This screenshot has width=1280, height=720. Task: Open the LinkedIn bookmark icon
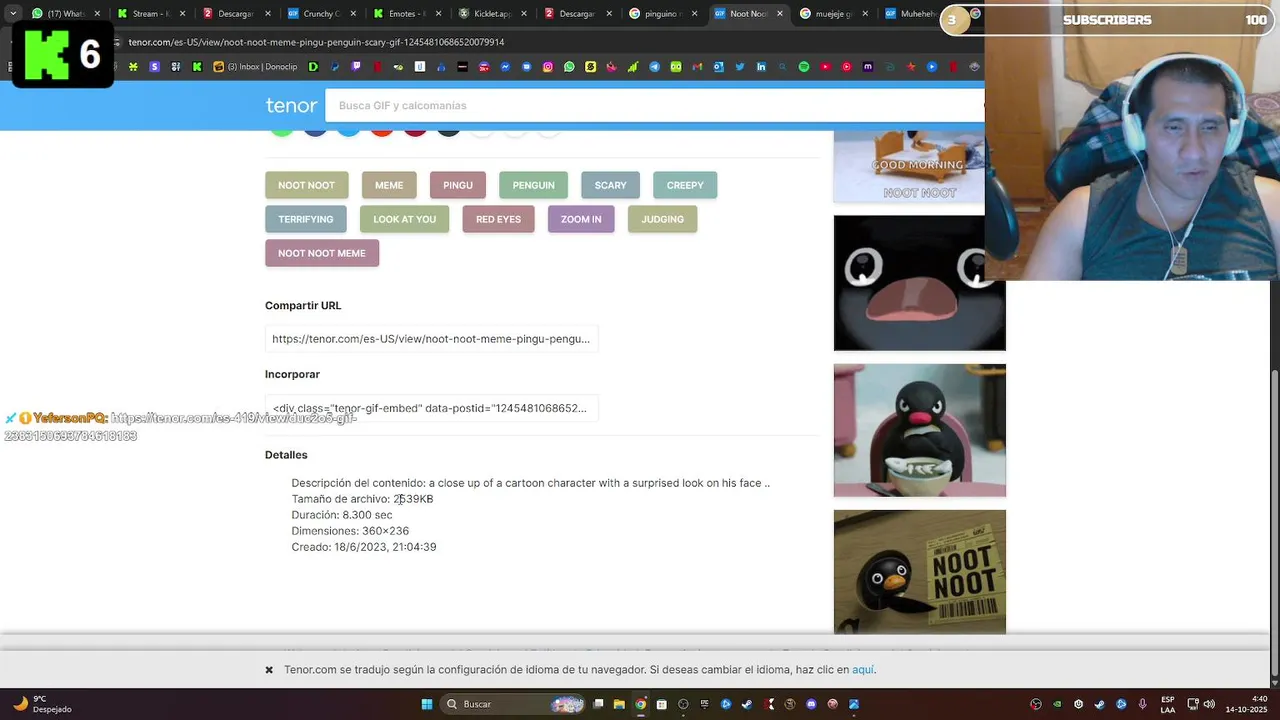(761, 67)
